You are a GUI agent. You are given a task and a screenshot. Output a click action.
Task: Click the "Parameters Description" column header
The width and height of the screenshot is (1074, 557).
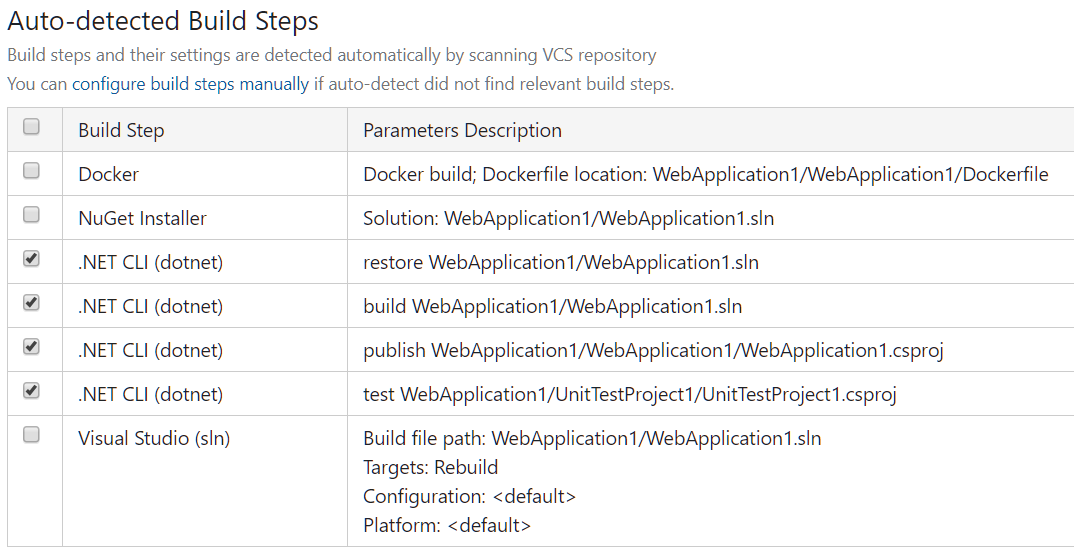[x=462, y=130]
